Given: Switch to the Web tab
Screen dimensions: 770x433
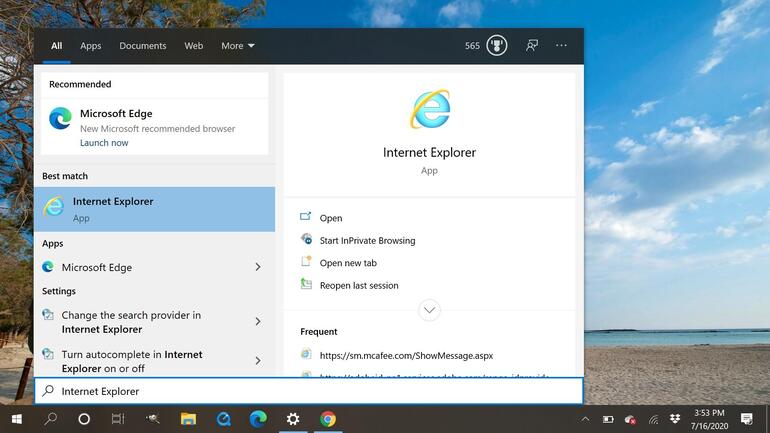Looking at the screenshot, I should point(193,46).
